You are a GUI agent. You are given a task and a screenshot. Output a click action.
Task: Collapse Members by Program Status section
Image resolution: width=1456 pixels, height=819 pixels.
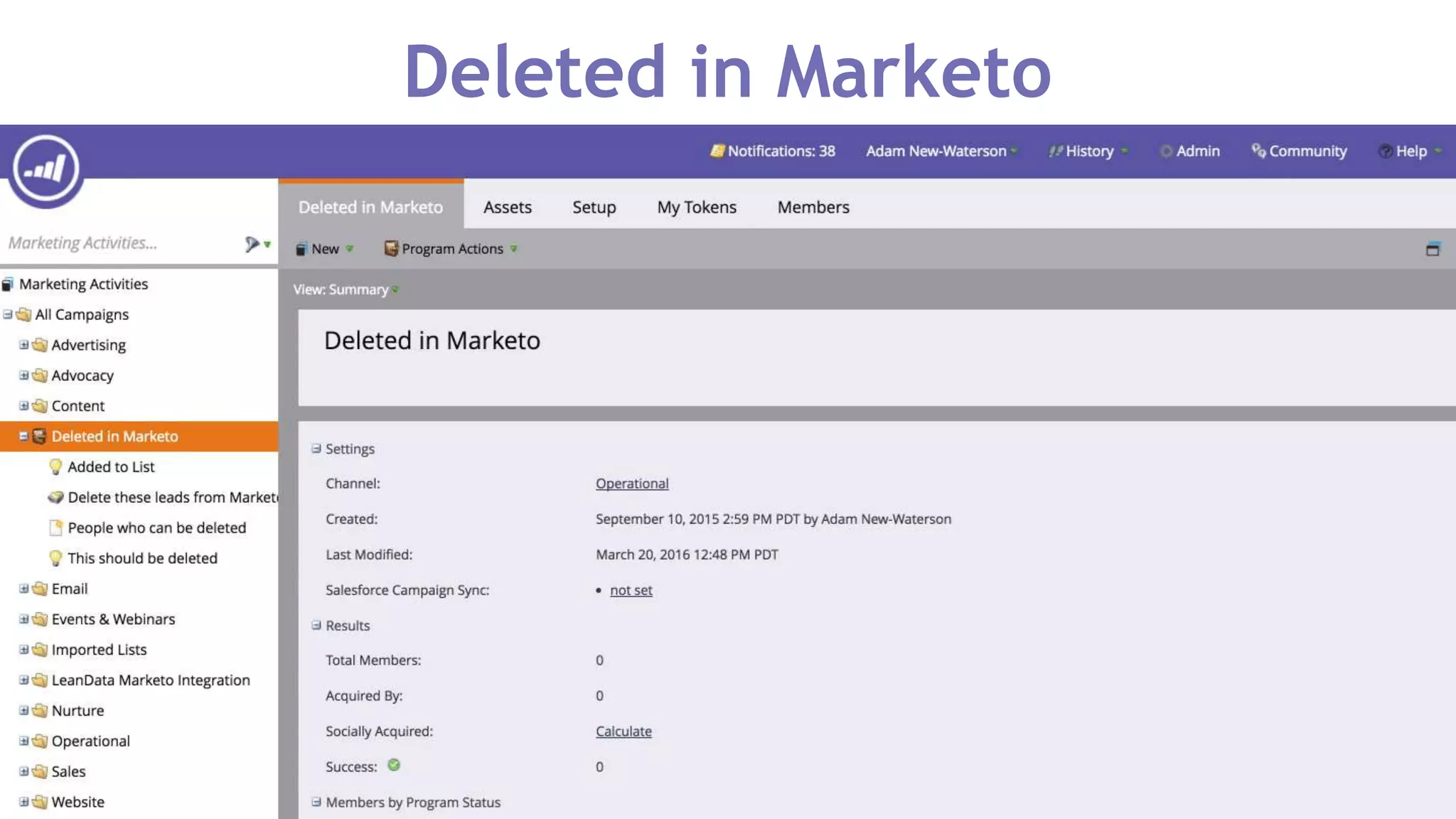click(316, 802)
